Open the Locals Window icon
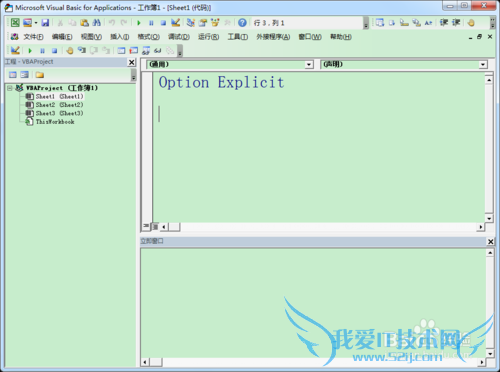This screenshot has width=500, height=372. pyautogui.click(x=121, y=51)
